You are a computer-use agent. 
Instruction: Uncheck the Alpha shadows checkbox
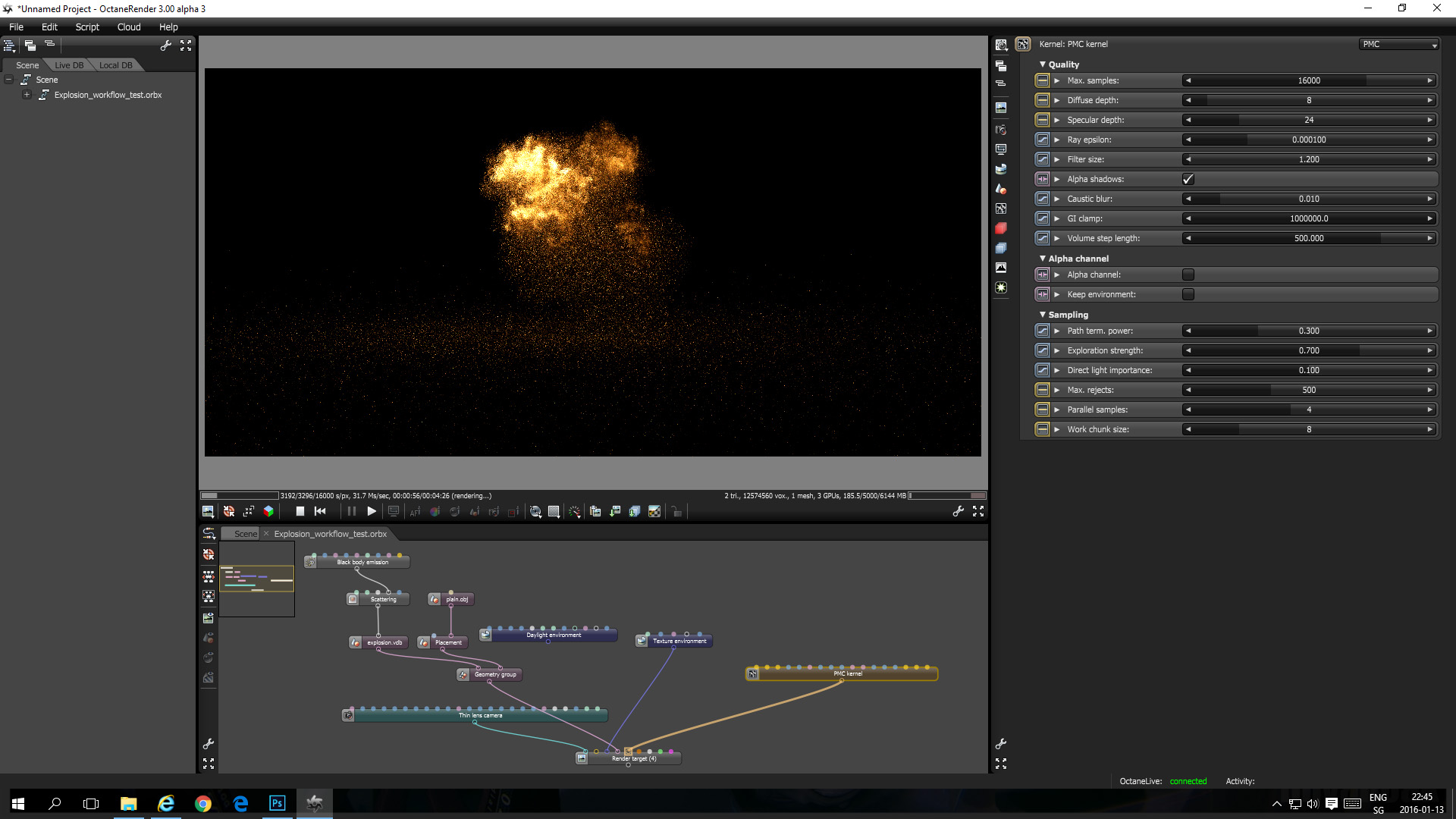[1188, 180]
